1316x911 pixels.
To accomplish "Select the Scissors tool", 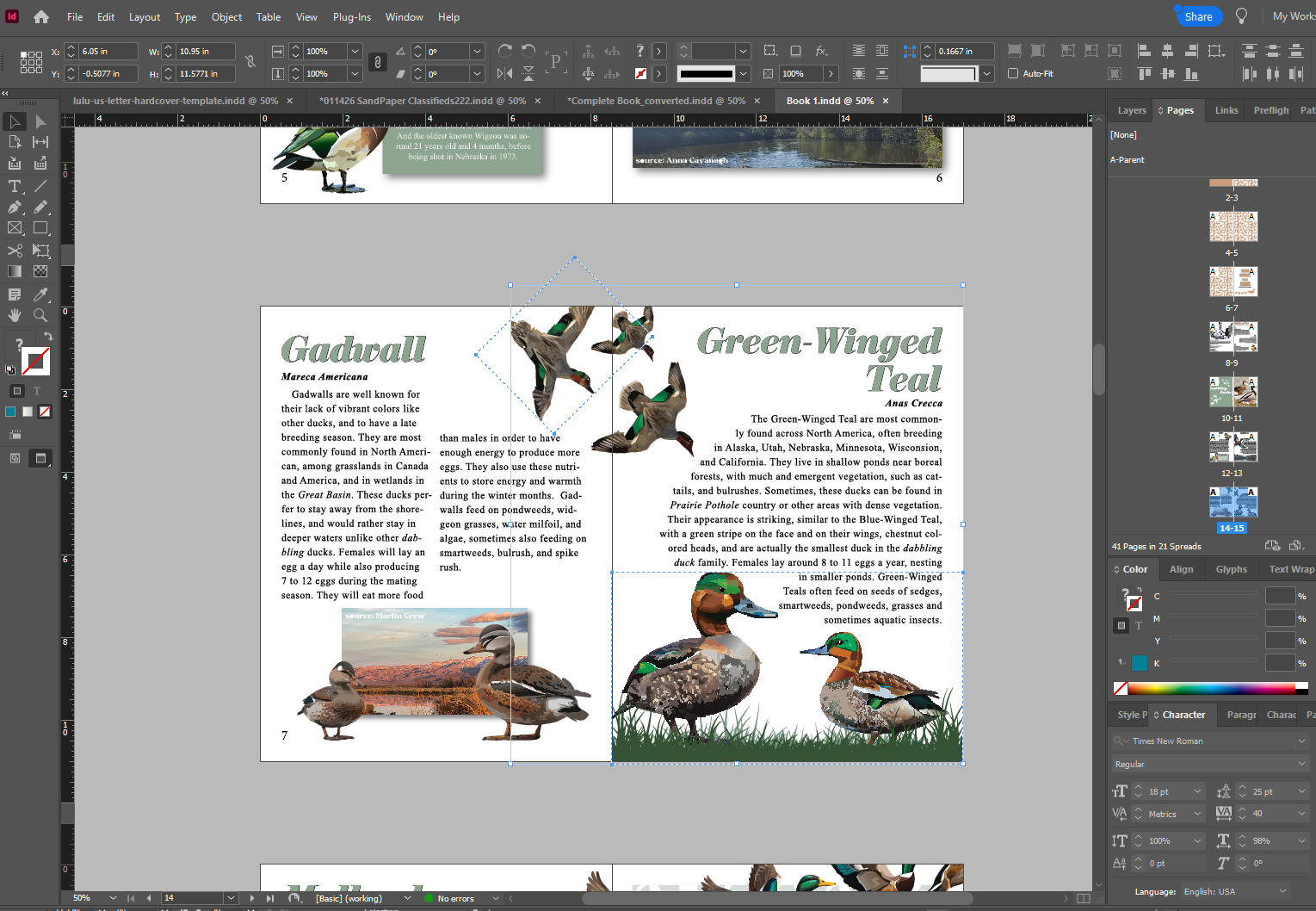I will point(15,251).
